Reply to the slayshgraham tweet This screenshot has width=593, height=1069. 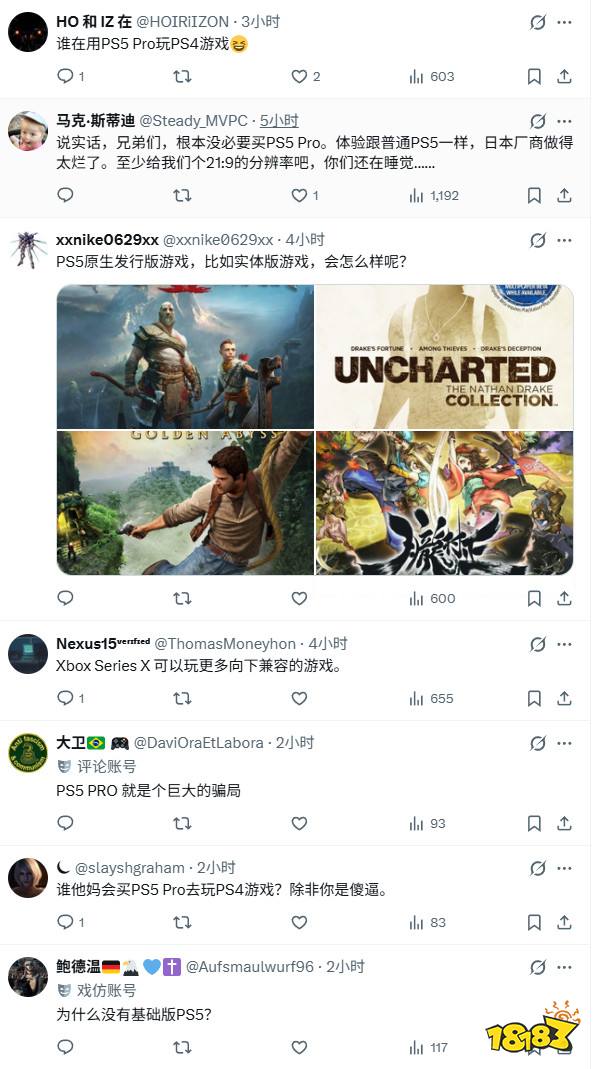coord(65,922)
